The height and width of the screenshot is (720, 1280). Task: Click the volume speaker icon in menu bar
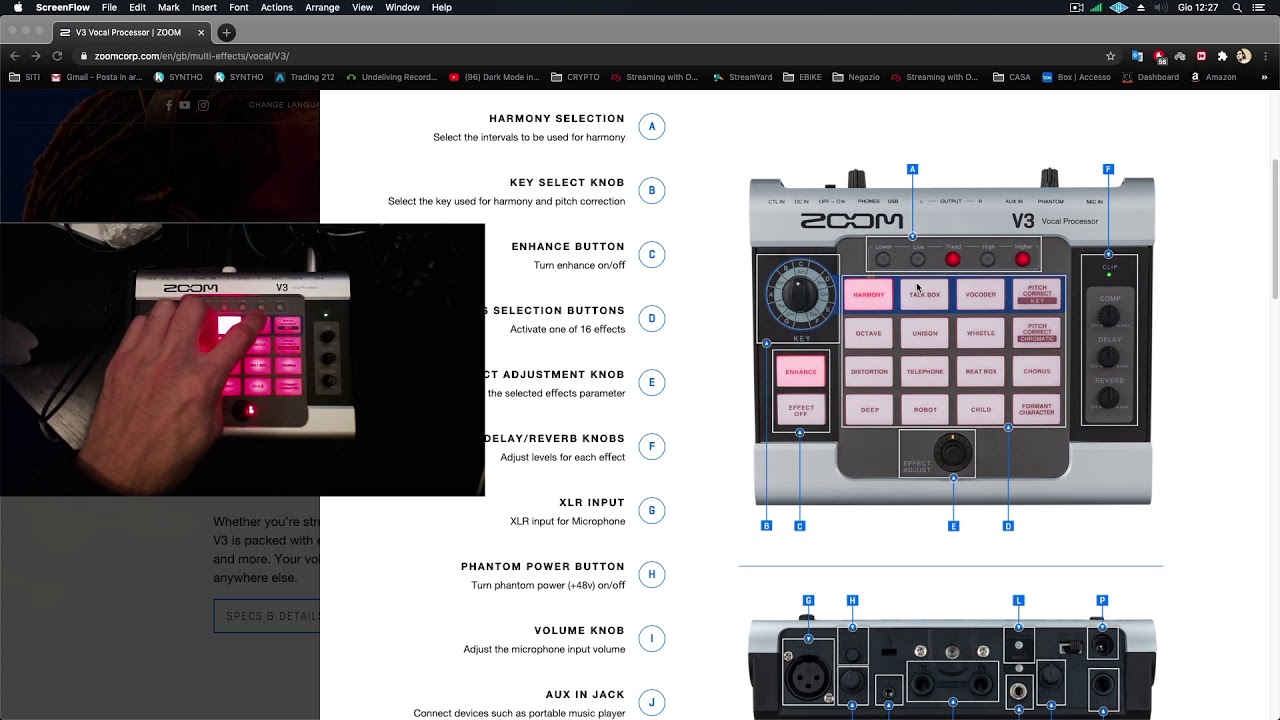pyautogui.click(x=1162, y=7)
